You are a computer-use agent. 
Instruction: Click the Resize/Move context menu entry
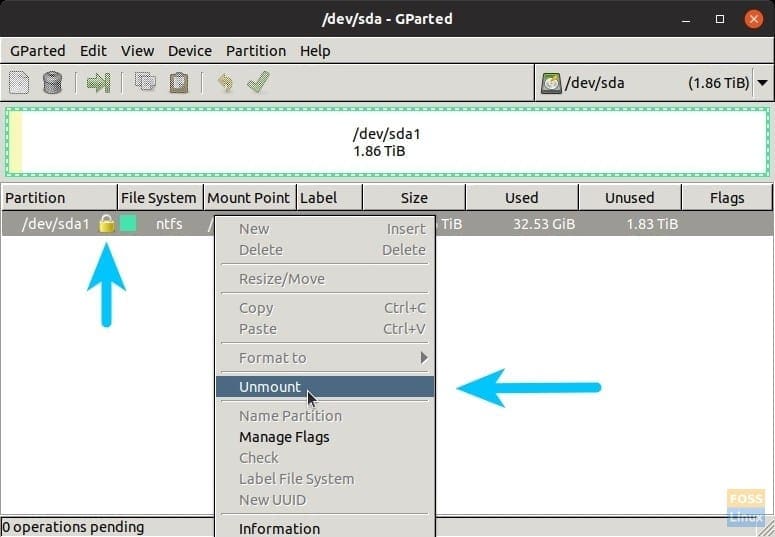tap(325, 279)
